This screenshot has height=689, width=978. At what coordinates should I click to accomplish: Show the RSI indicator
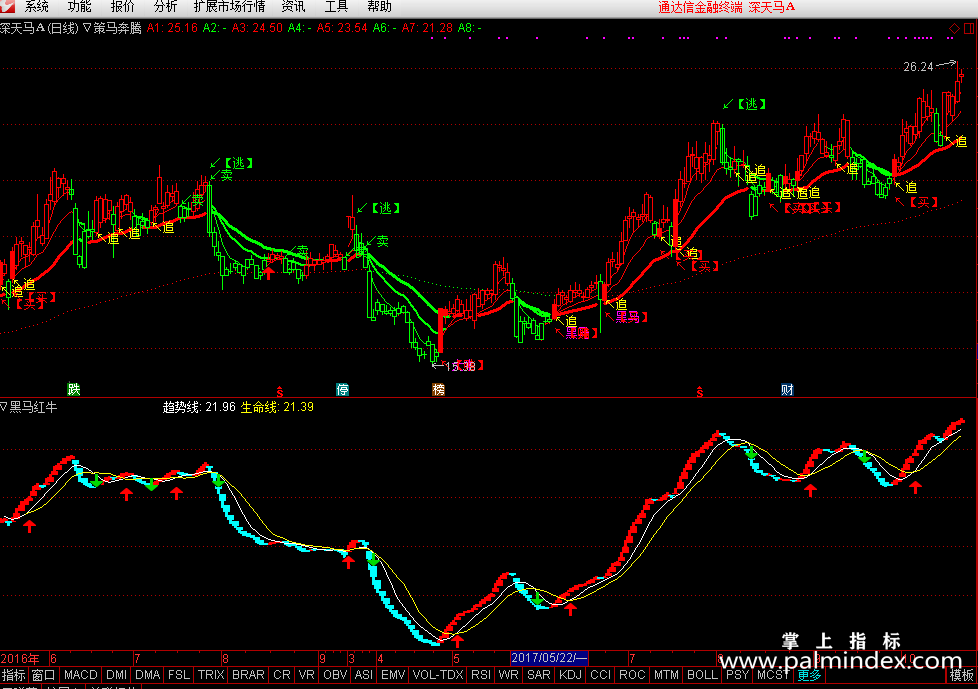click(x=480, y=675)
